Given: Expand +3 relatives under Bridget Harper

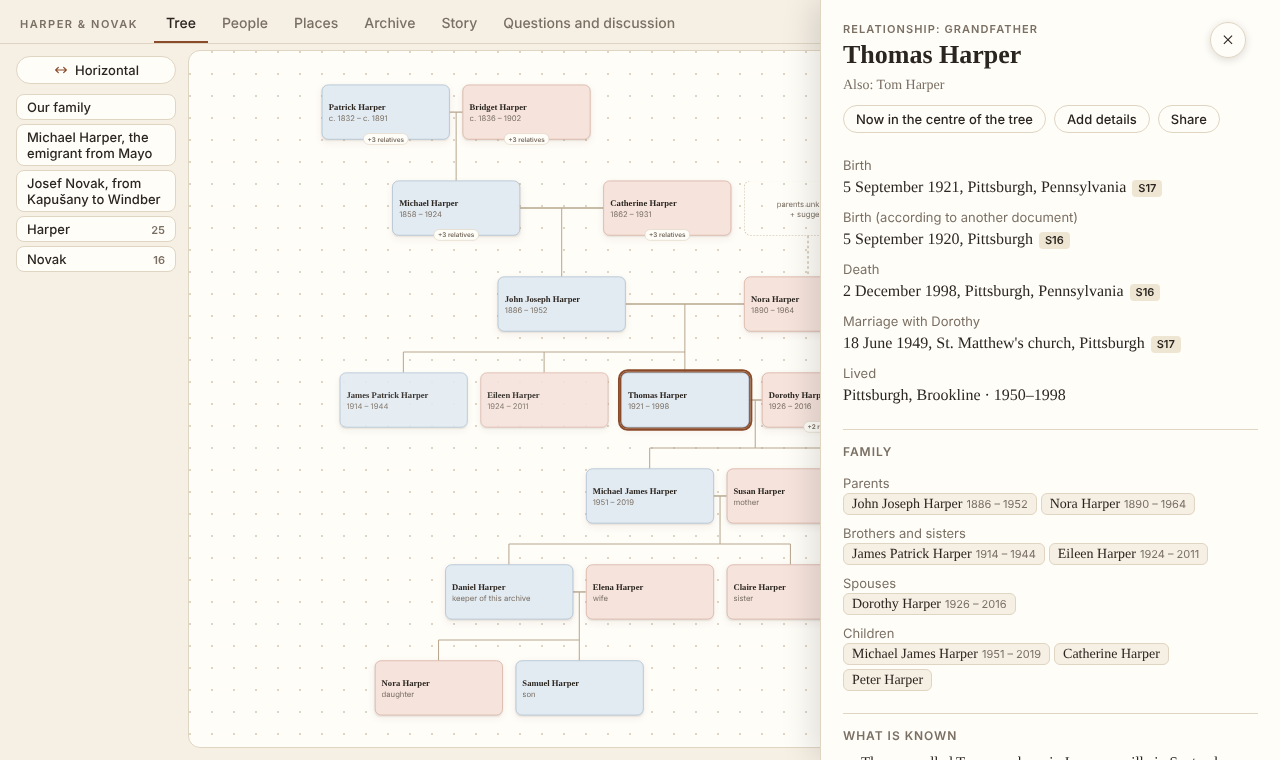Looking at the screenshot, I should (x=526, y=139).
